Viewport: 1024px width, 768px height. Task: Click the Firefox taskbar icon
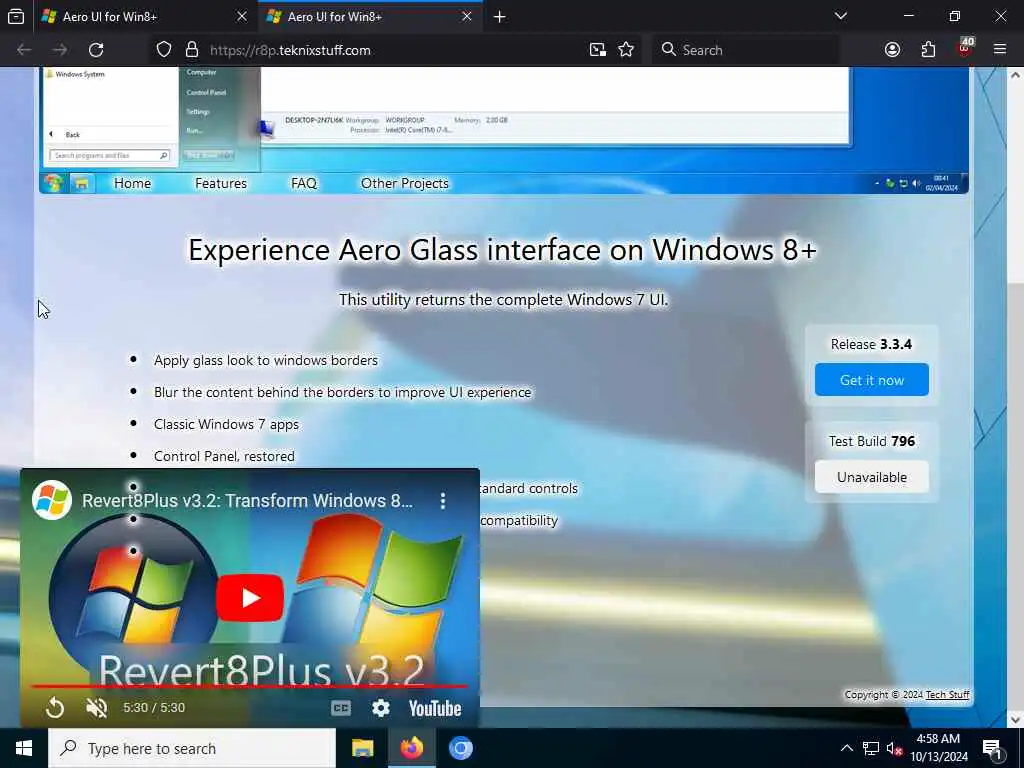411,748
